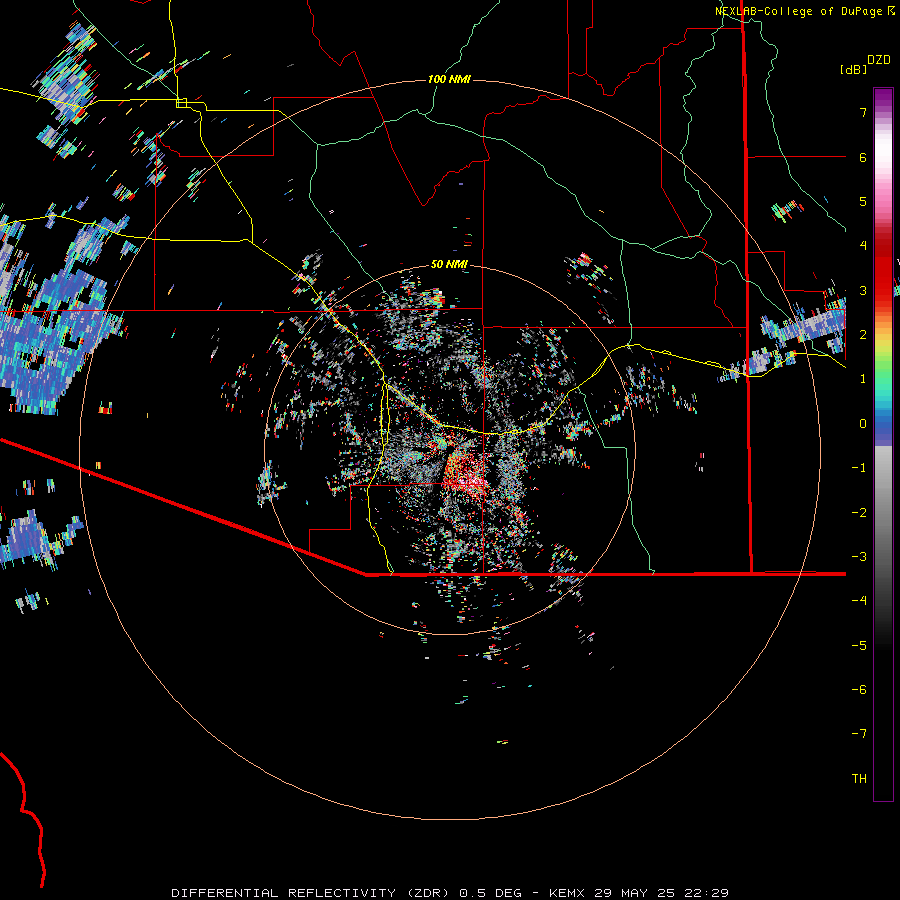Screen dimensions: 900x900
Task: Click the 0.5 DEG elevation text
Action: click(x=491, y=893)
